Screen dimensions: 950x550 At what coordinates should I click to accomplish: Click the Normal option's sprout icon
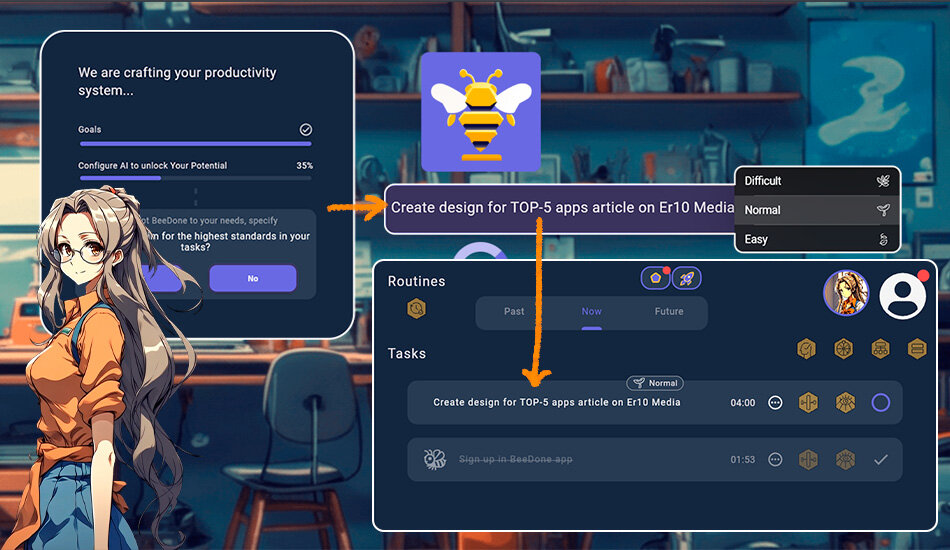883,210
